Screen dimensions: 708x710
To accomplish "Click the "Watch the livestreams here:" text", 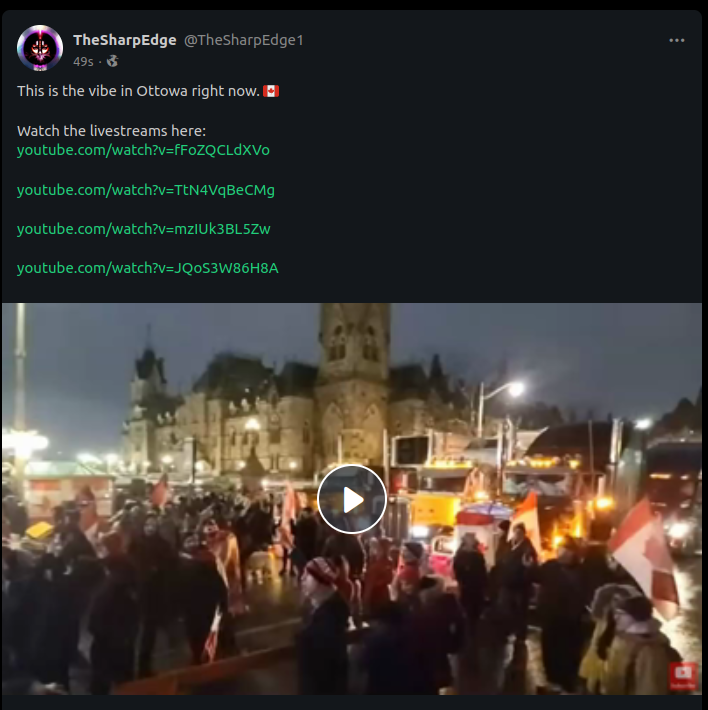I will pyautogui.click(x=111, y=131).
